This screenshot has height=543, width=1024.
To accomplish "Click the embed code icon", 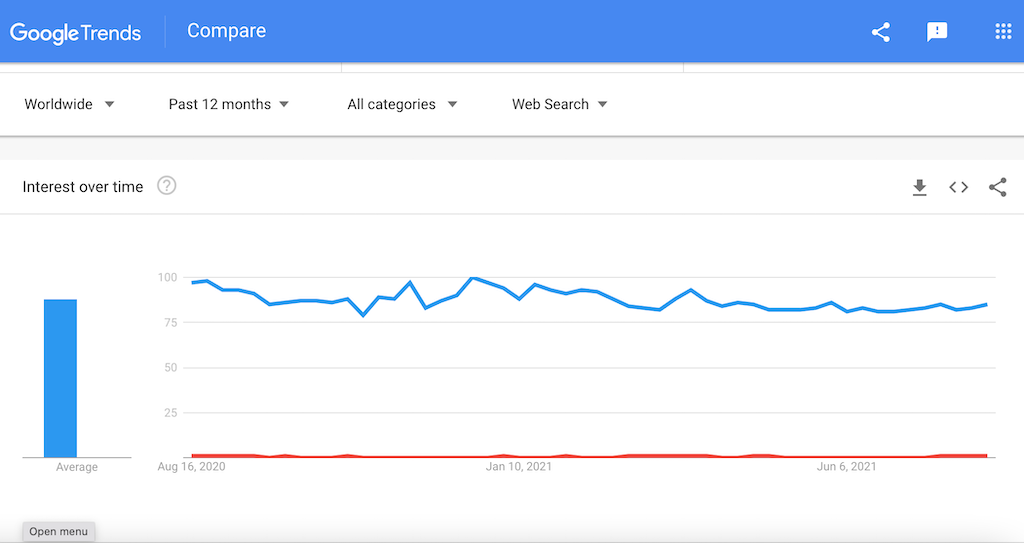I will 959,187.
